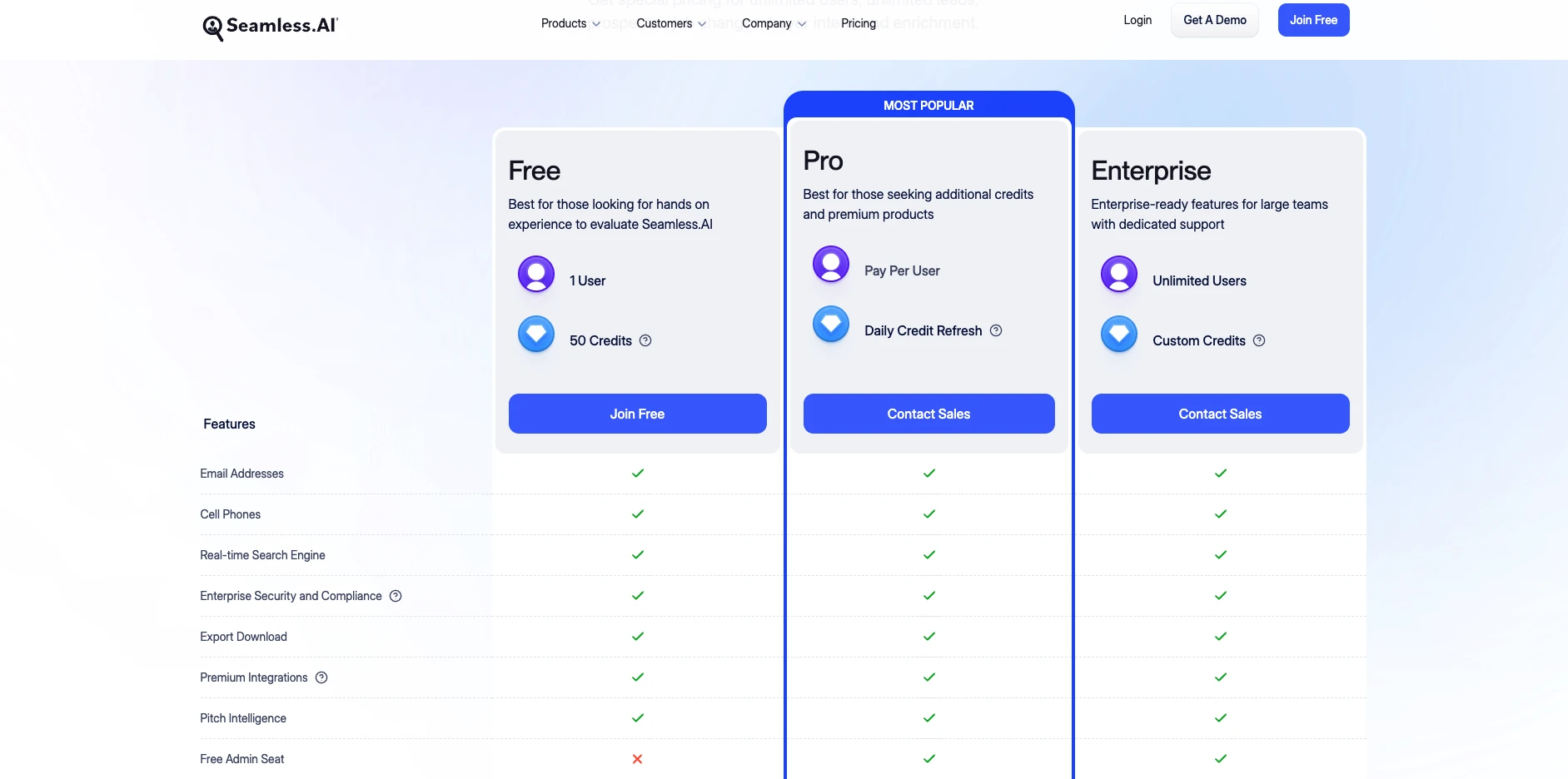Click the user icon beside Pay Per User

click(831, 264)
